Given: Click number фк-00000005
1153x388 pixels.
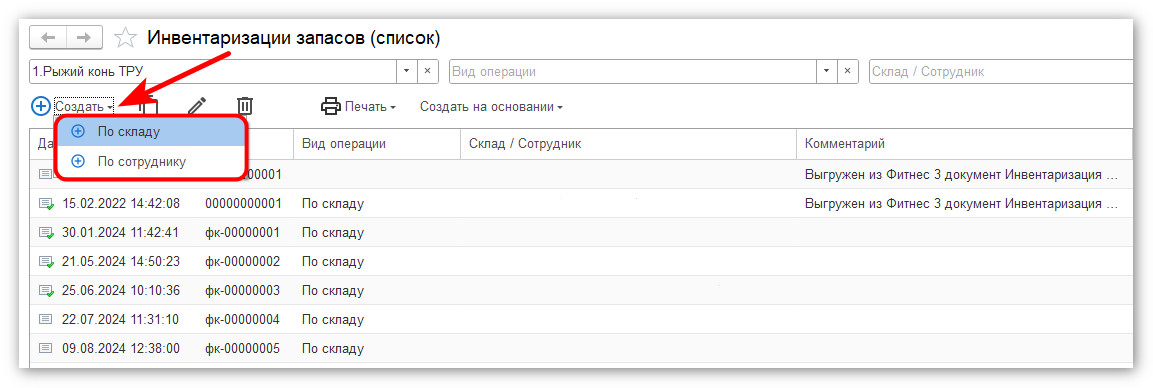Looking at the screenshot, I should (x=243, y=348).
